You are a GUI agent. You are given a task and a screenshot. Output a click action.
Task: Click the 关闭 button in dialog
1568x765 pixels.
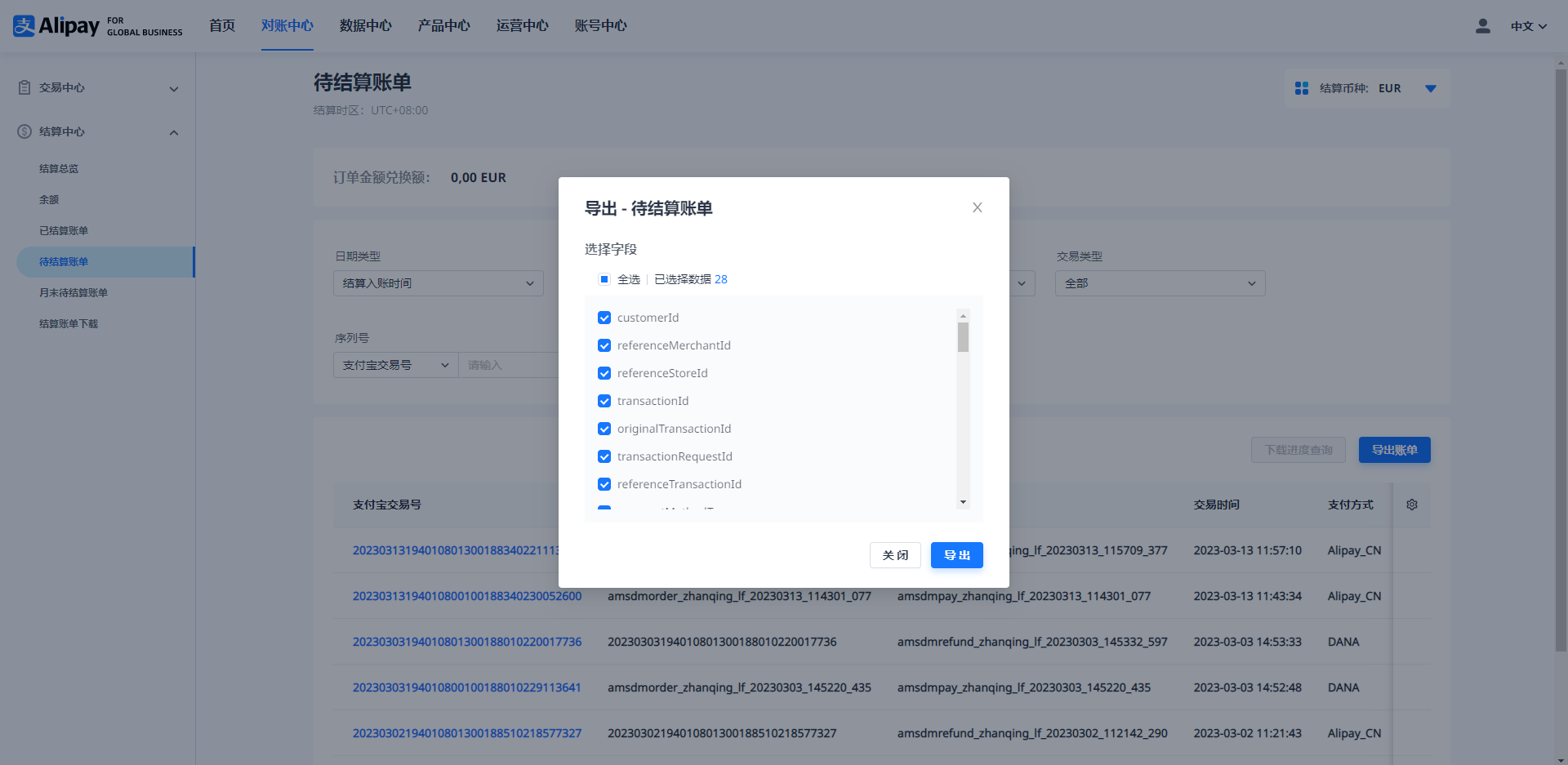pos(895,555)
